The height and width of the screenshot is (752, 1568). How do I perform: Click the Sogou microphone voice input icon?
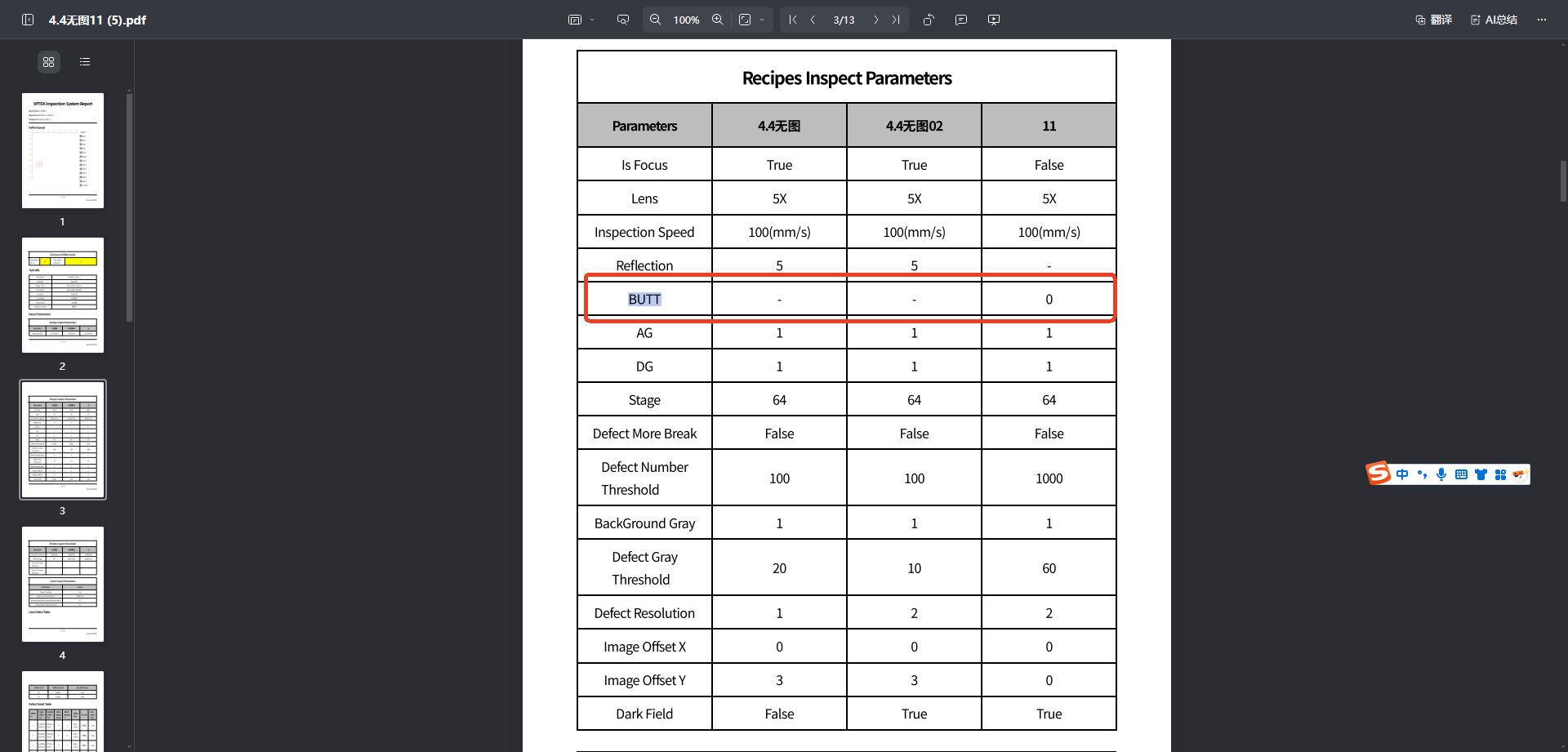[1441, 474]
